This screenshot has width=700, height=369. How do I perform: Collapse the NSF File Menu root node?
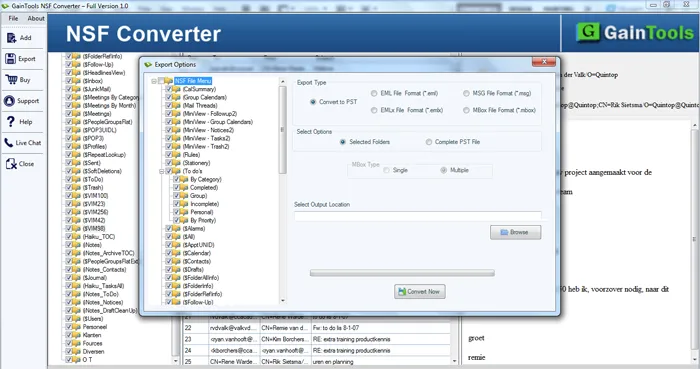coord(154,81)
